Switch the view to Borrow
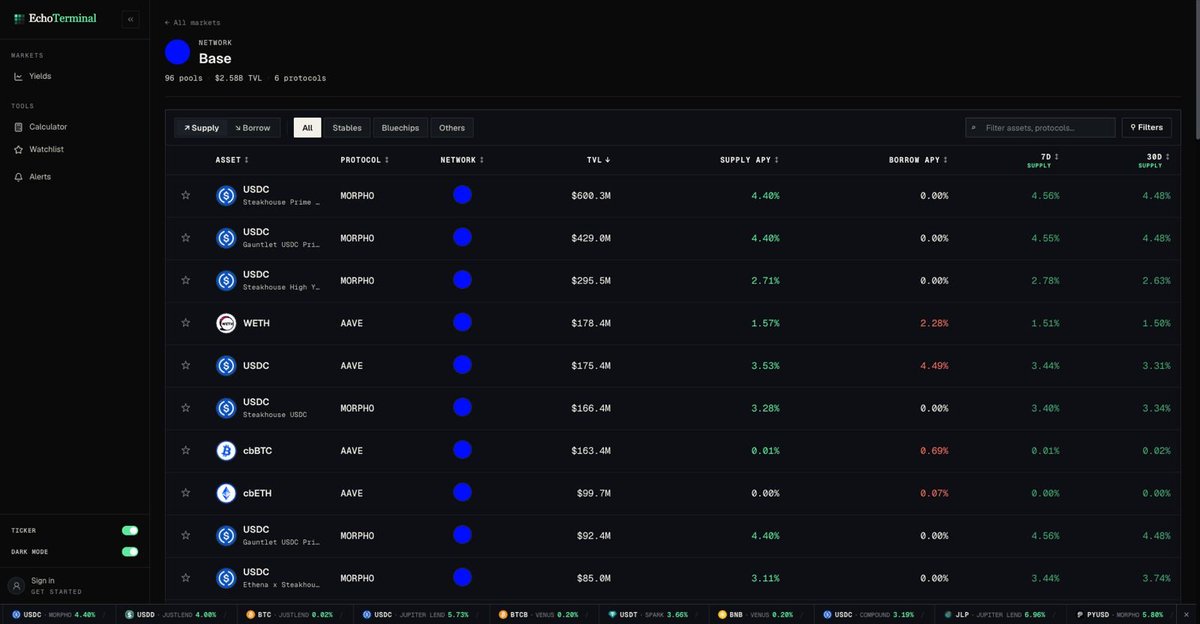Screen dimensions: 1200x624 click(x=252, y=128)
